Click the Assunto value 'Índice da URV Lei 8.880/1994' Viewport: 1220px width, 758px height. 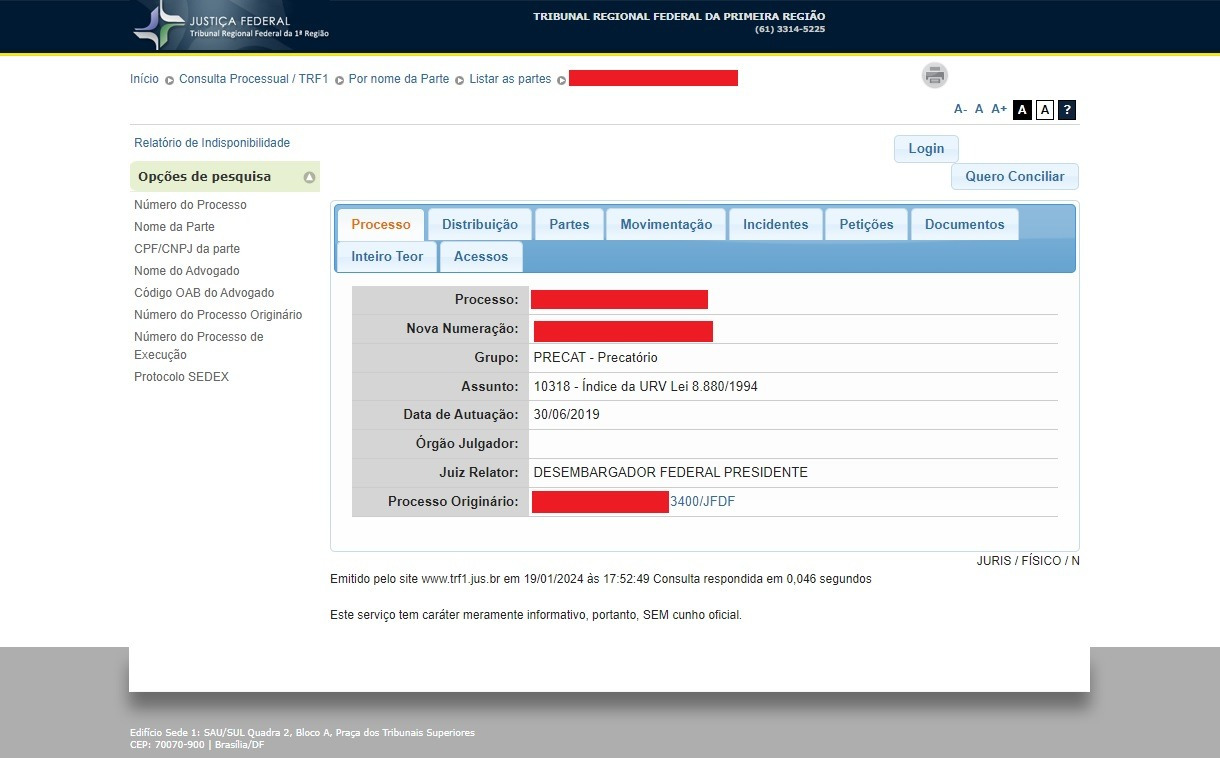[670, 387]
